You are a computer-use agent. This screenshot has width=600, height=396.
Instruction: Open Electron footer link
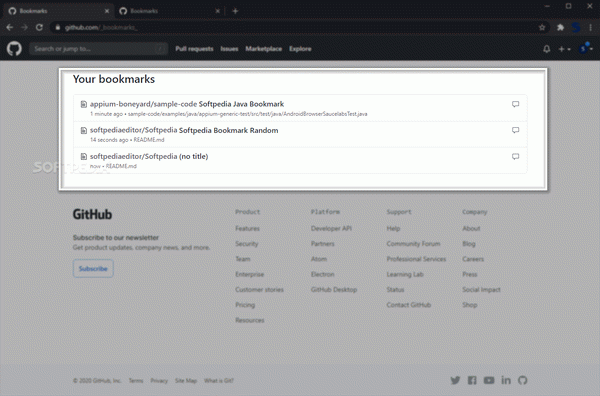tap(322, 274)
